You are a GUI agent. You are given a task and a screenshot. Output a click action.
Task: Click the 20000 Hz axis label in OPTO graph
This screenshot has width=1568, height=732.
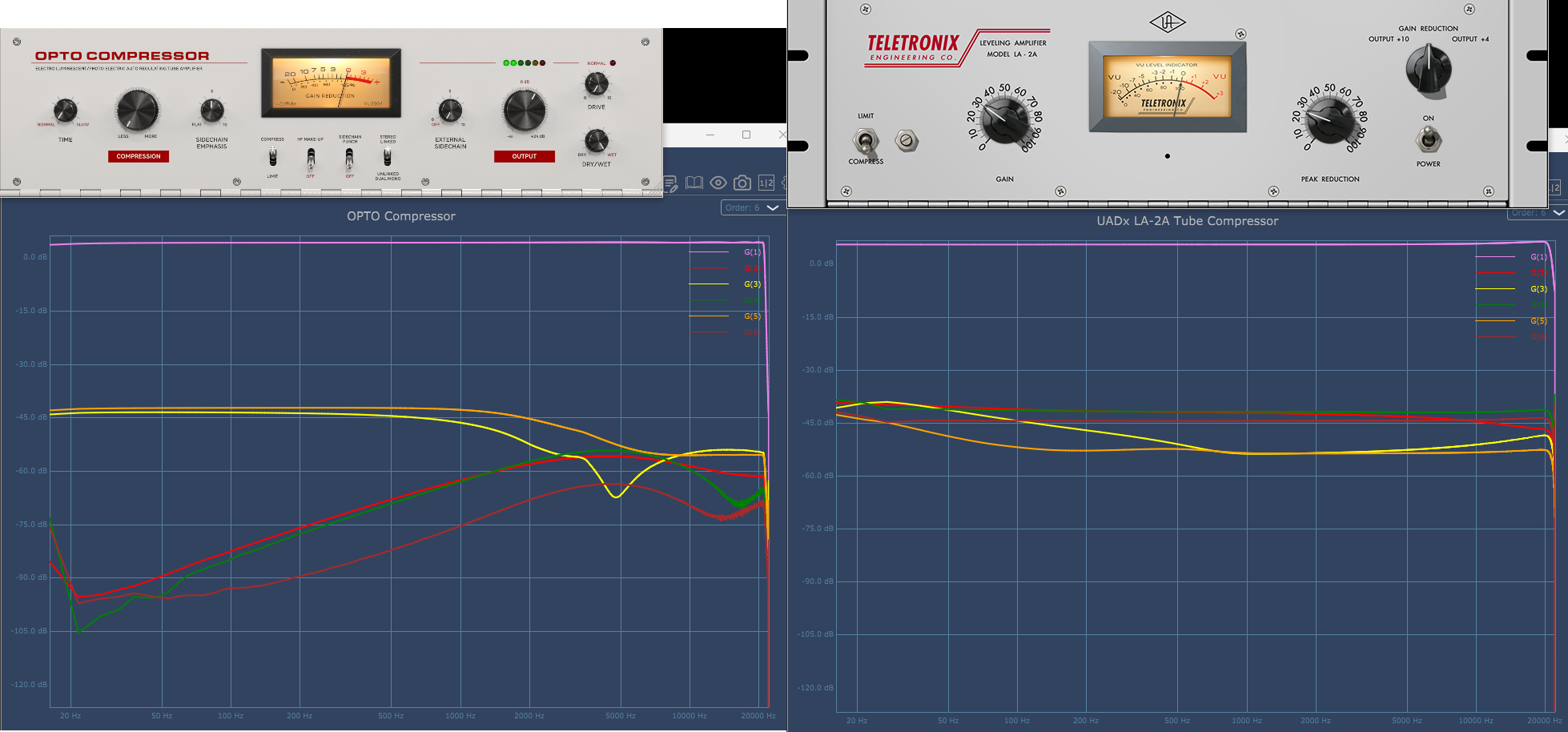point(758,716)
